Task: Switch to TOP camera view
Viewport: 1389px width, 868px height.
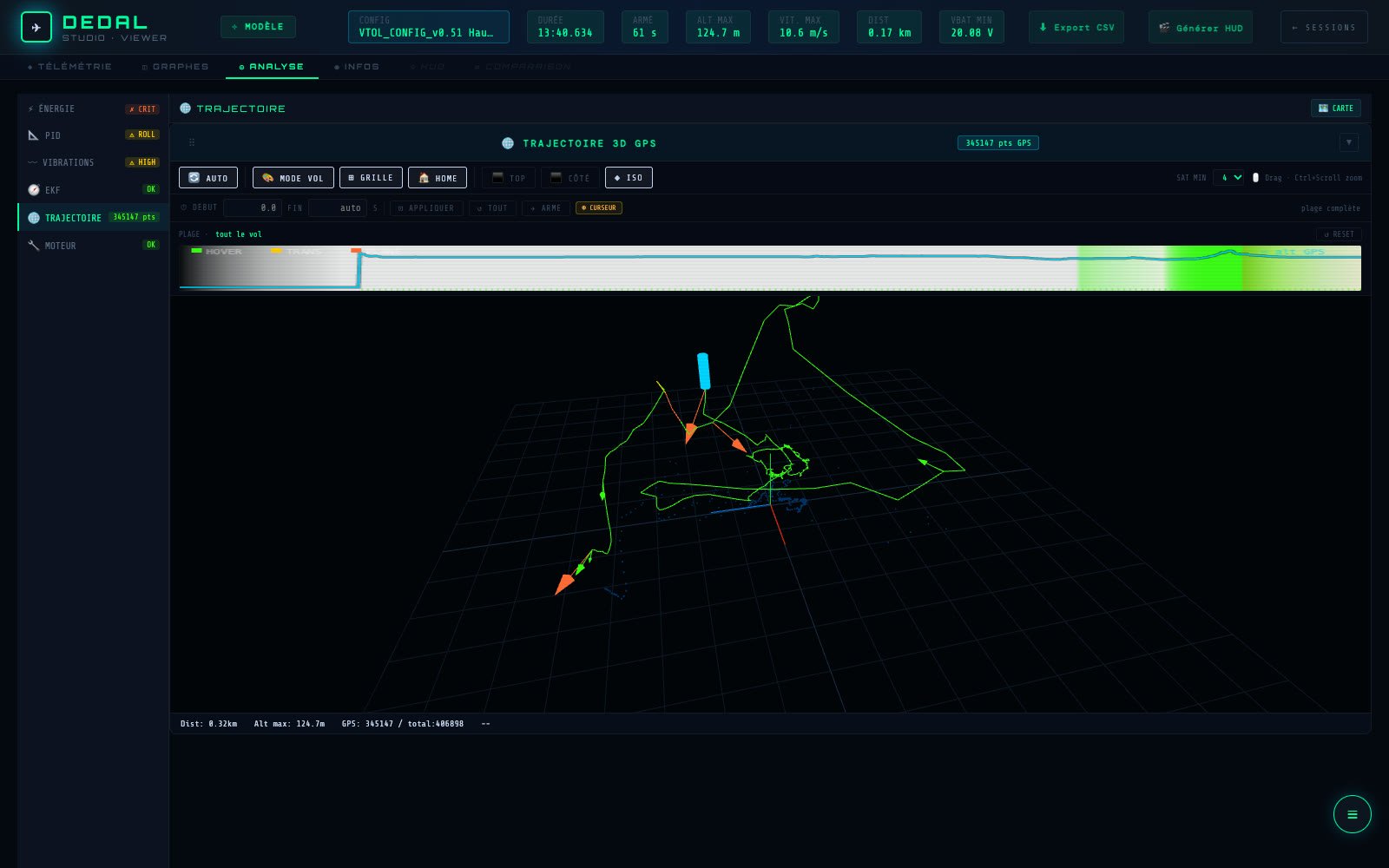Action: (x=509, y=178)
